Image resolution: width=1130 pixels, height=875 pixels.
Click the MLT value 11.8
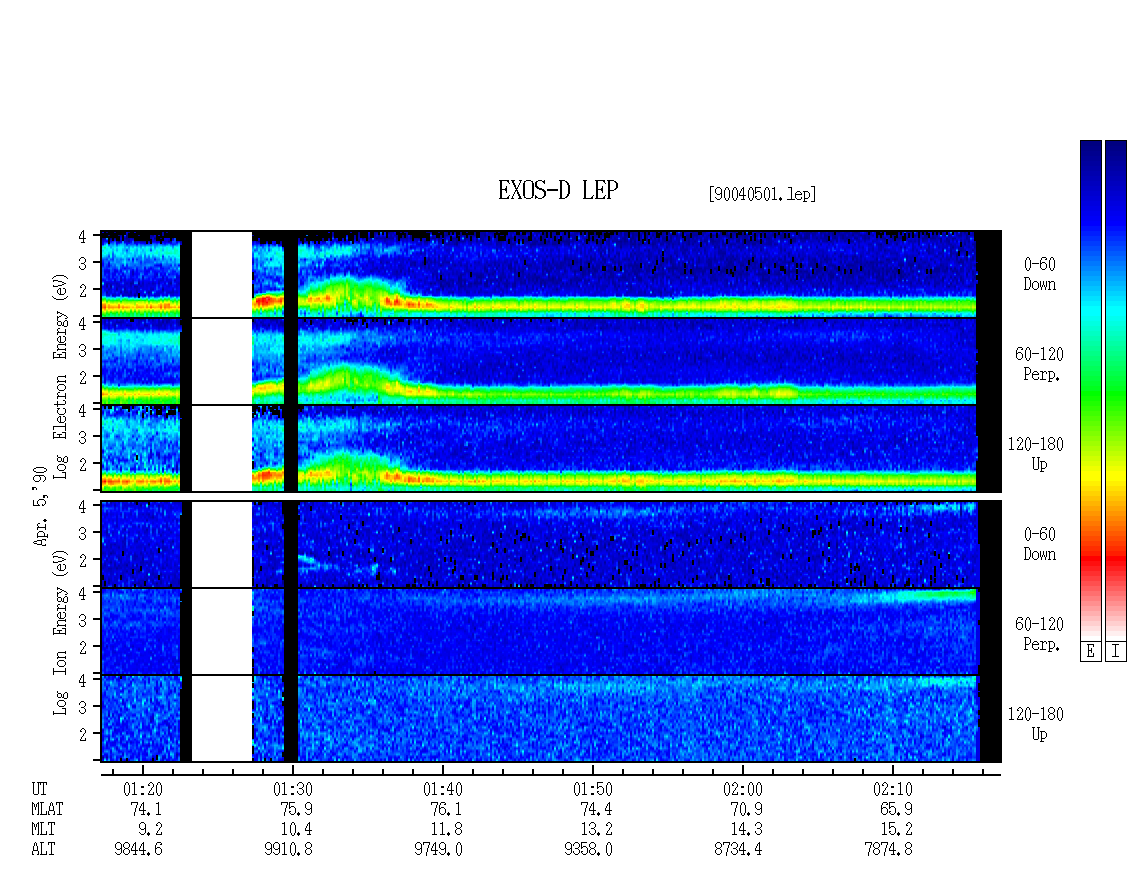pyautogui.click(x=446, y=830)
